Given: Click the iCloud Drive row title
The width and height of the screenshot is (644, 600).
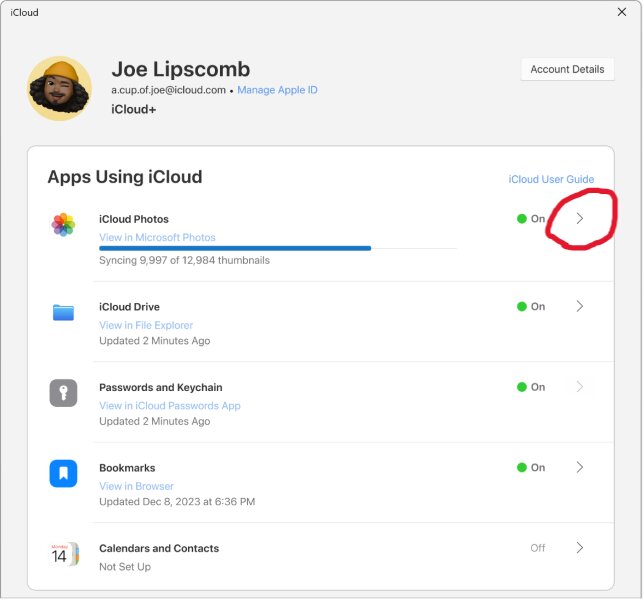Looking at the screenshot, I should (129, 307).
